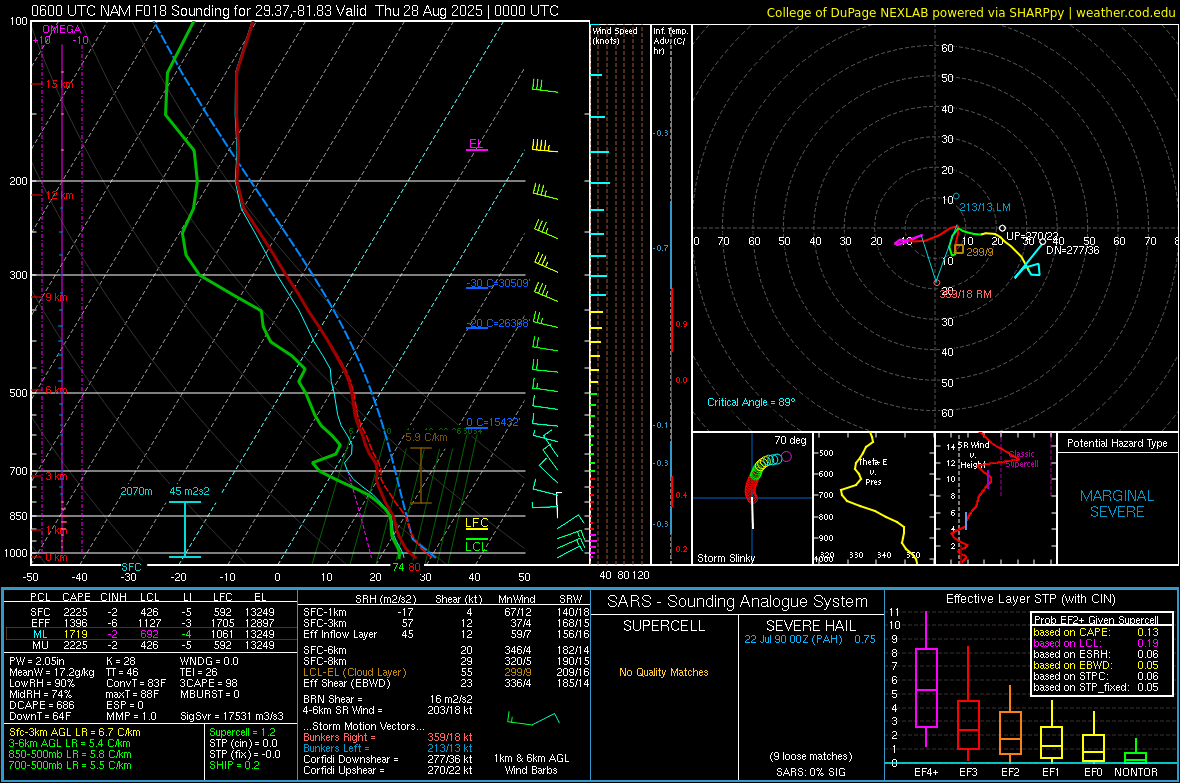Click the '70 deg' slinky angle text
Screen dimensions: 1180x783
click(x=790, y=440)
